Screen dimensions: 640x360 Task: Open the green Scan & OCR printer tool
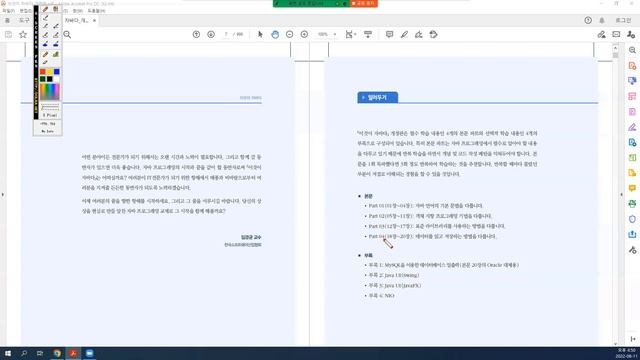(632, 204)
